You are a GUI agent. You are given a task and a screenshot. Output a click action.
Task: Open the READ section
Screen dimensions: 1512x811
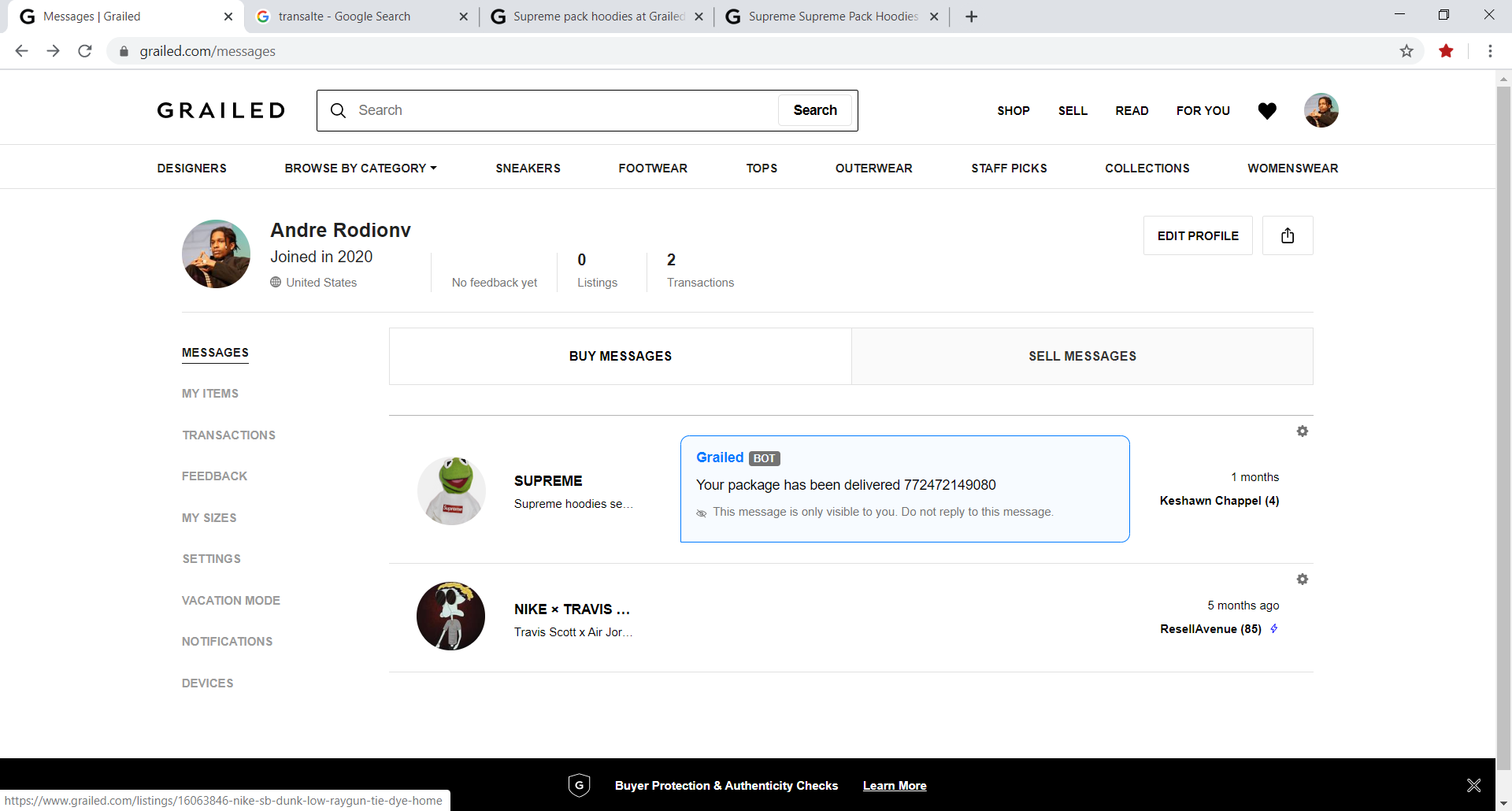click(x=1132, y=111)
